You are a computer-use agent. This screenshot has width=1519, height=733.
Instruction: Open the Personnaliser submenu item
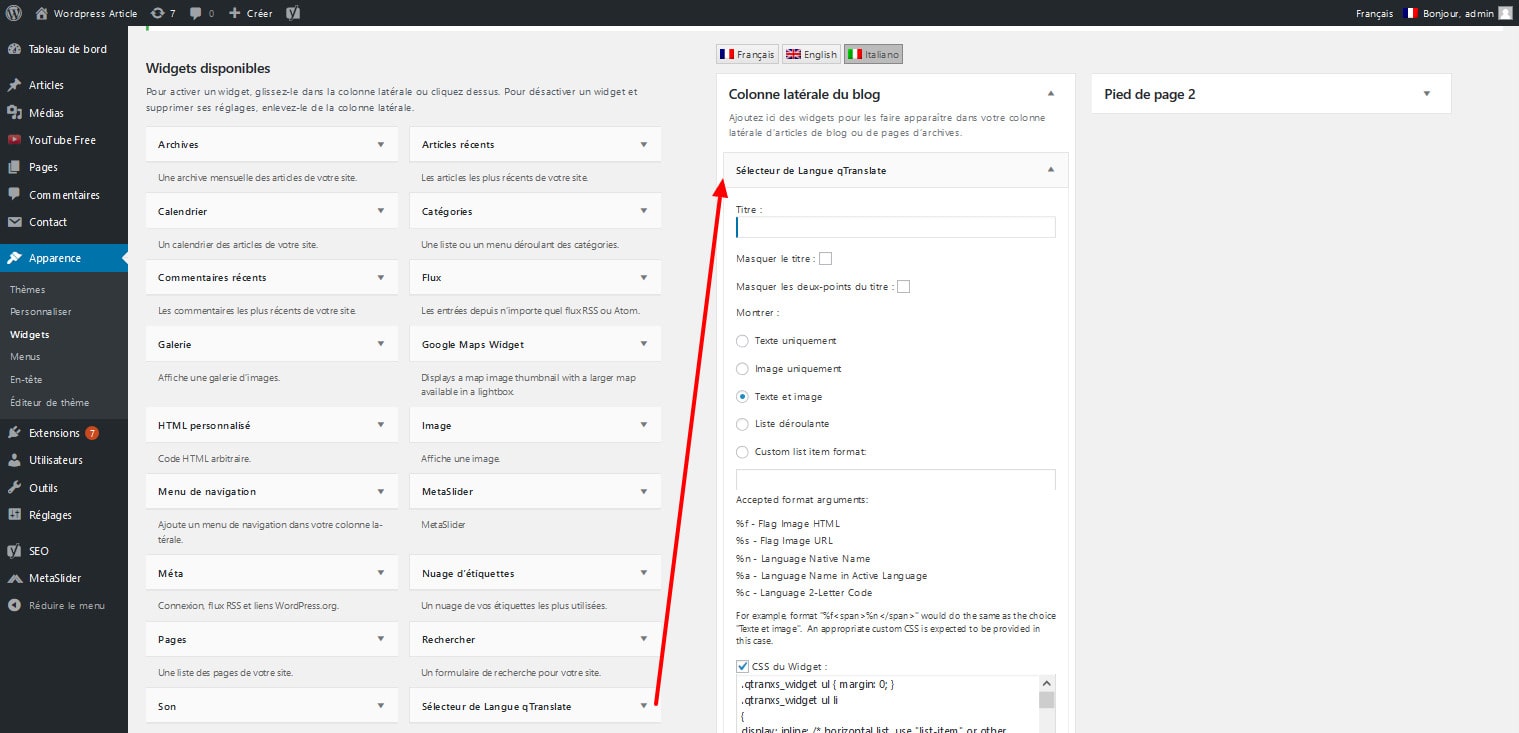point(40,312)
